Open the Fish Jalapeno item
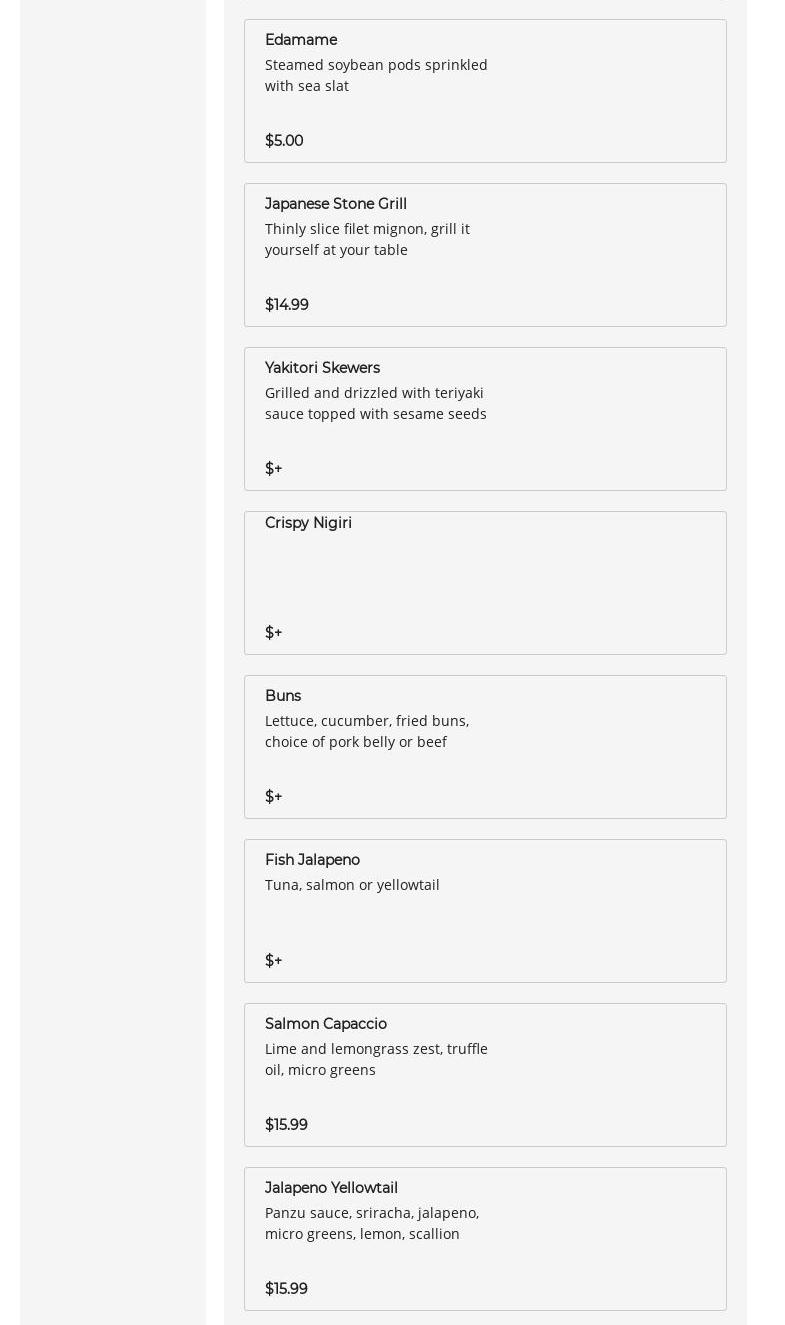This screenshot has width=785, height=1325. point(312,860)
